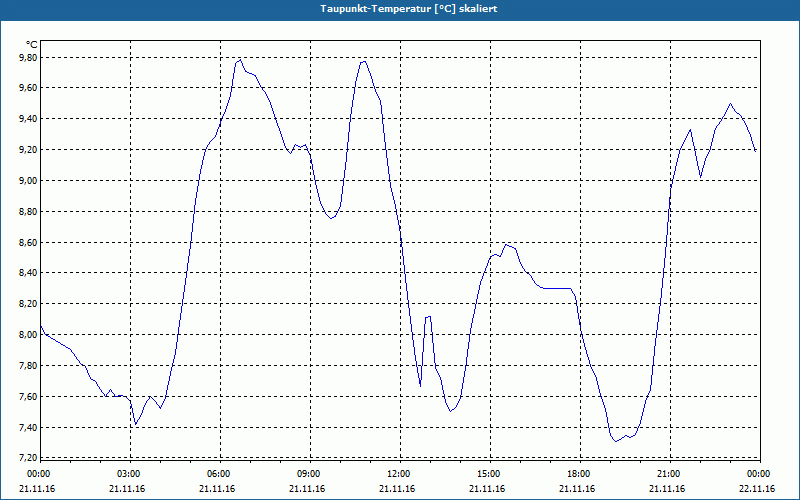Pick the y-axis value "7,60"

pyautogui.click(x=28, y=396)
